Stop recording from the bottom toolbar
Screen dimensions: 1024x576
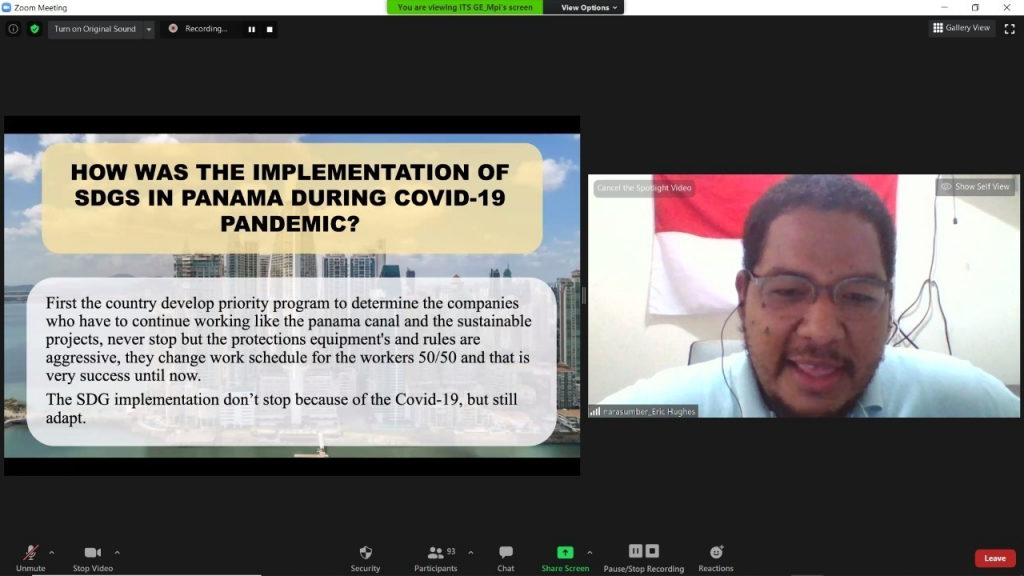click(652, 551)
